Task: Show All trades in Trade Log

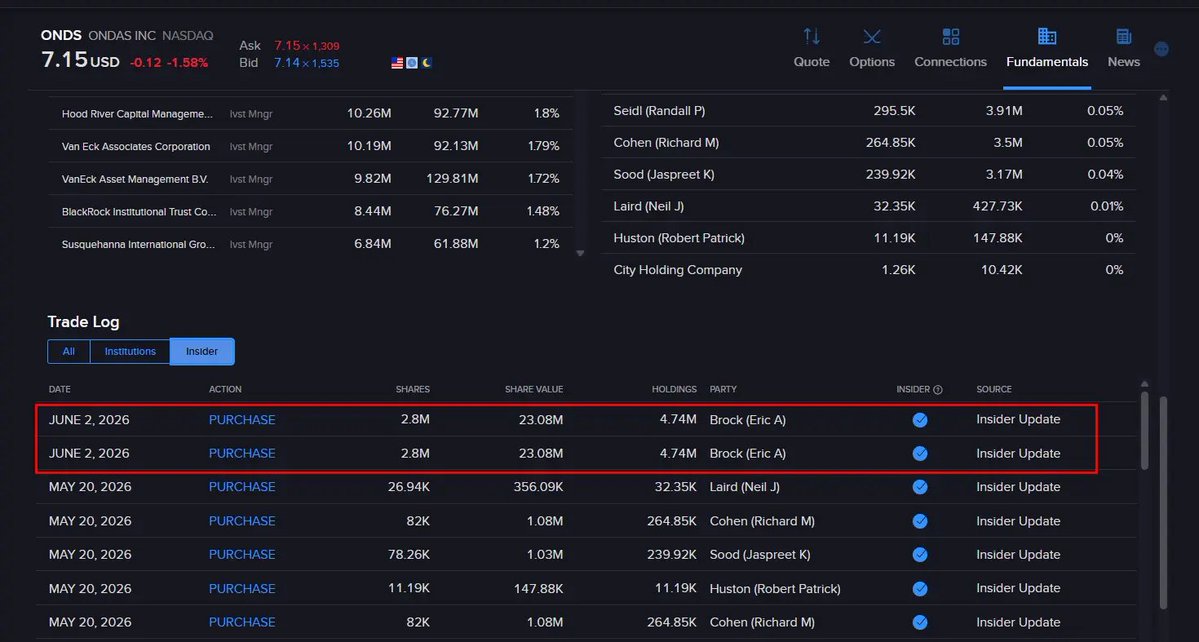Action: pos(69,352)
